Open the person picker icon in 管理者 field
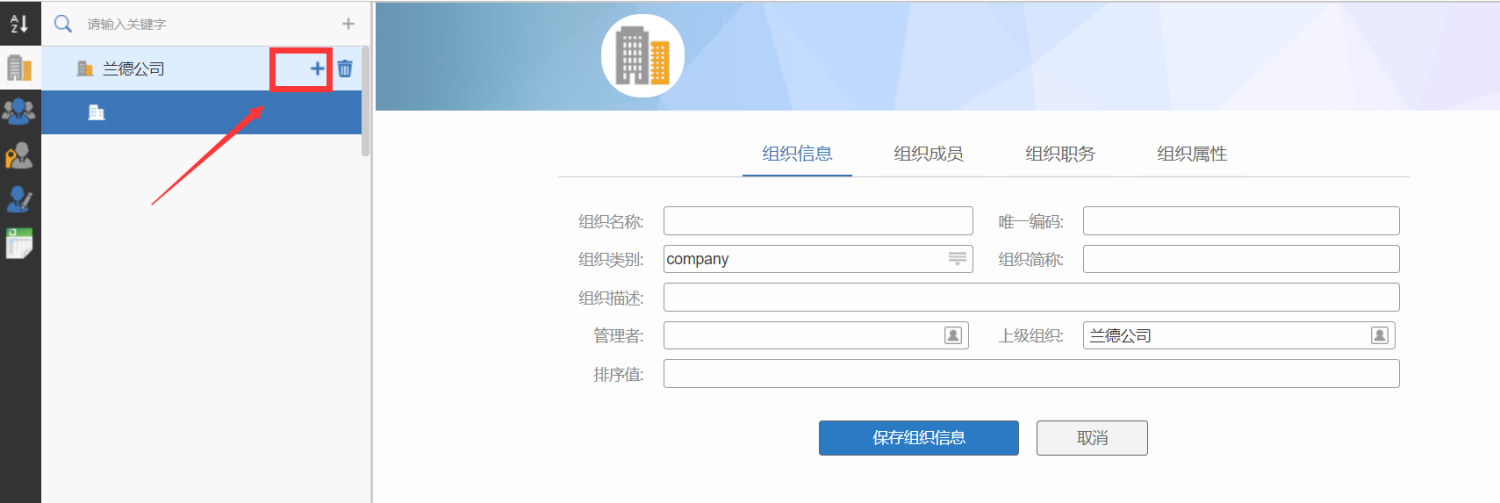Screen dimensions: 1500x503 tap(953, 335)
